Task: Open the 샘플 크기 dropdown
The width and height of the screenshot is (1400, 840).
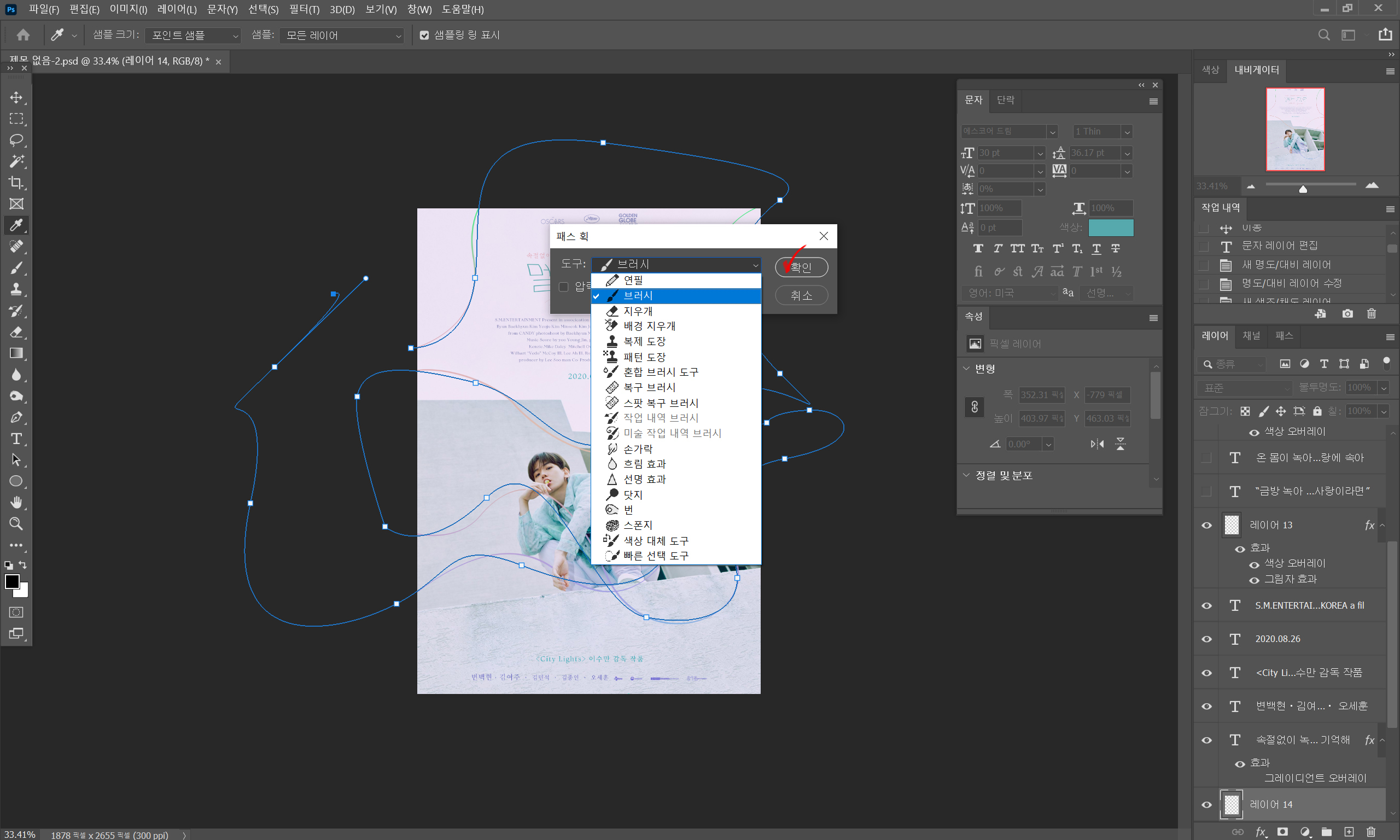Action: pyautogui.click(x=193, y=35)
